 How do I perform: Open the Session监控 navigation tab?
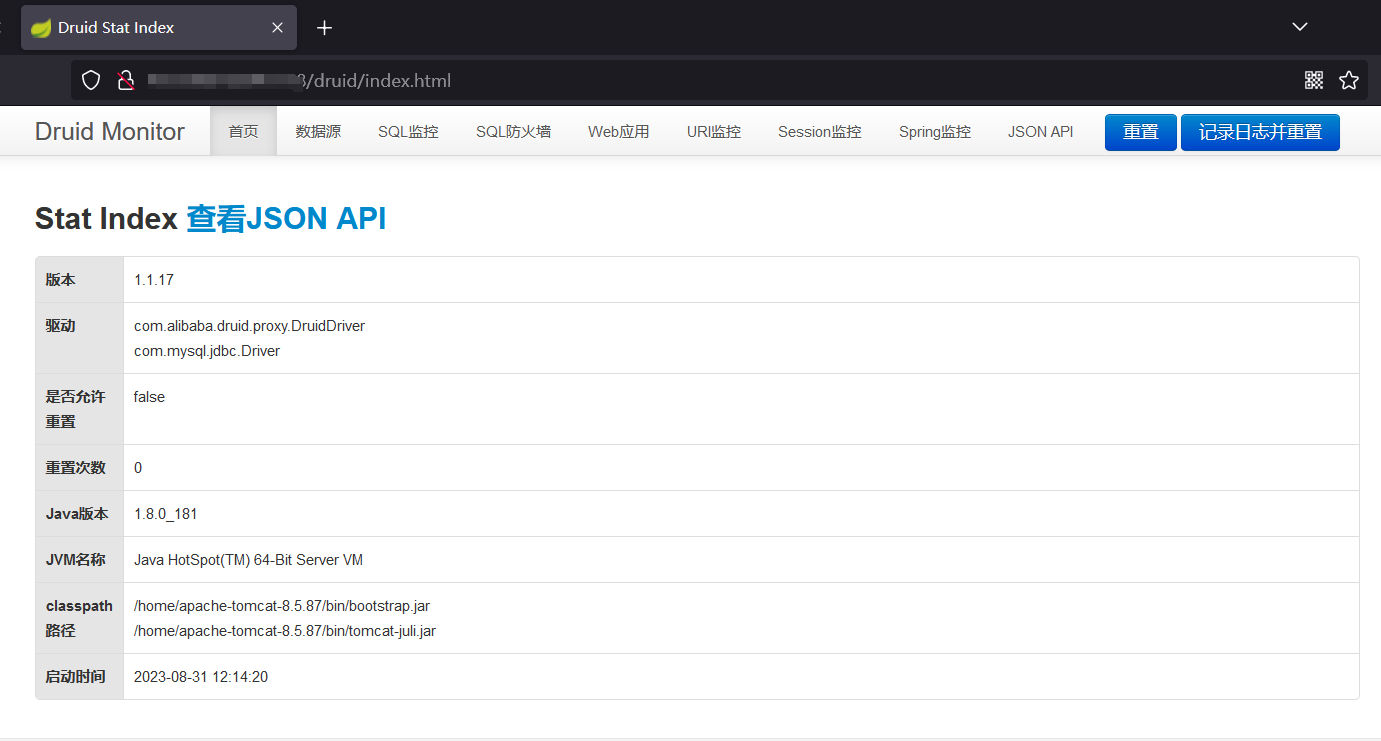tap(819, 131)
